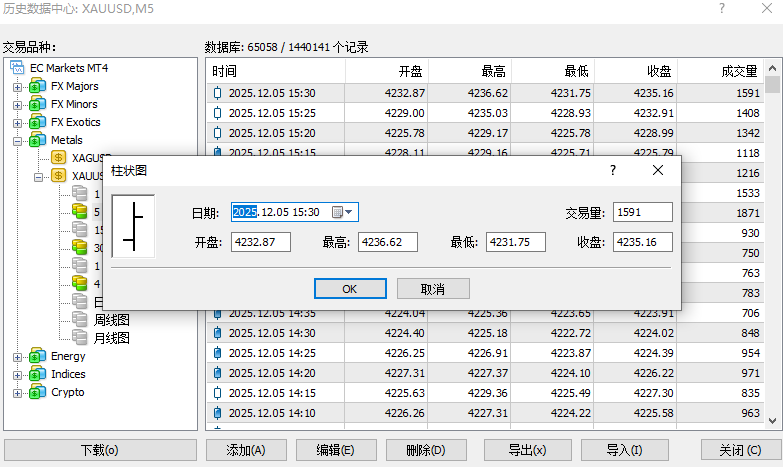The image size is (783, 467).
Task: Click the 取消 button
Action: coord(433,288)
